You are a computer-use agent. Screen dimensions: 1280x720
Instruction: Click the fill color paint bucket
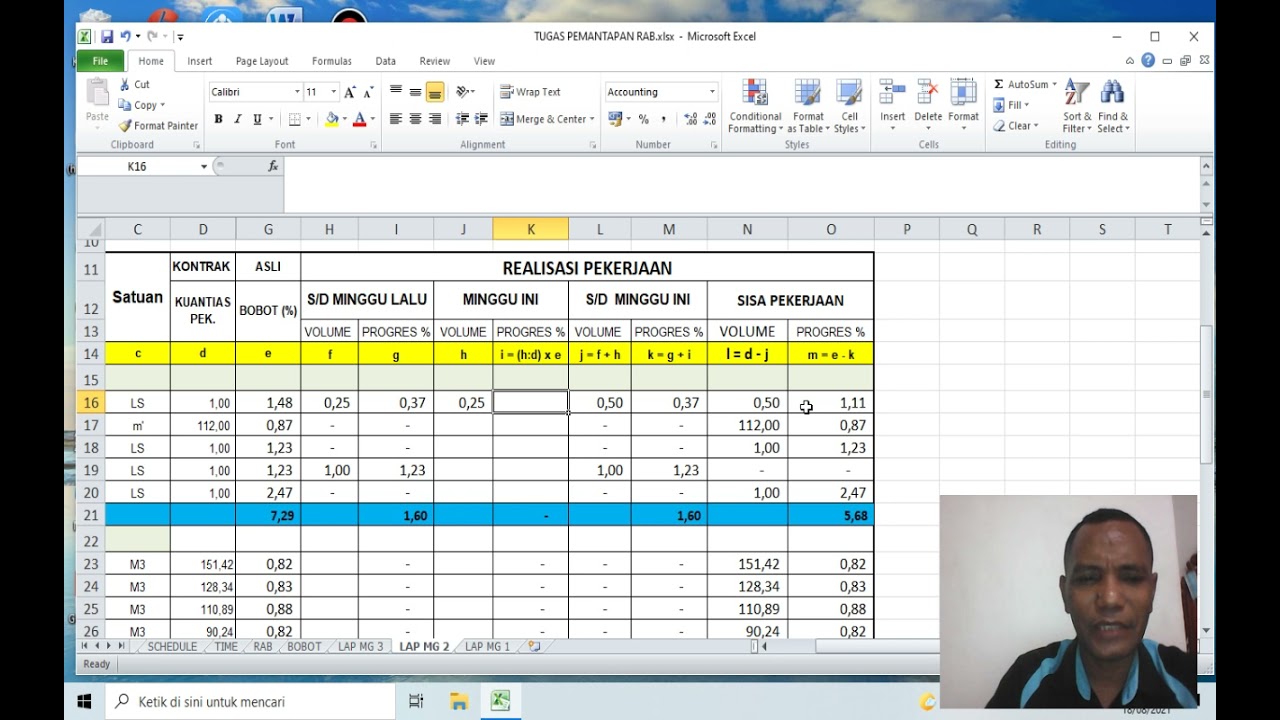(332, 119)
